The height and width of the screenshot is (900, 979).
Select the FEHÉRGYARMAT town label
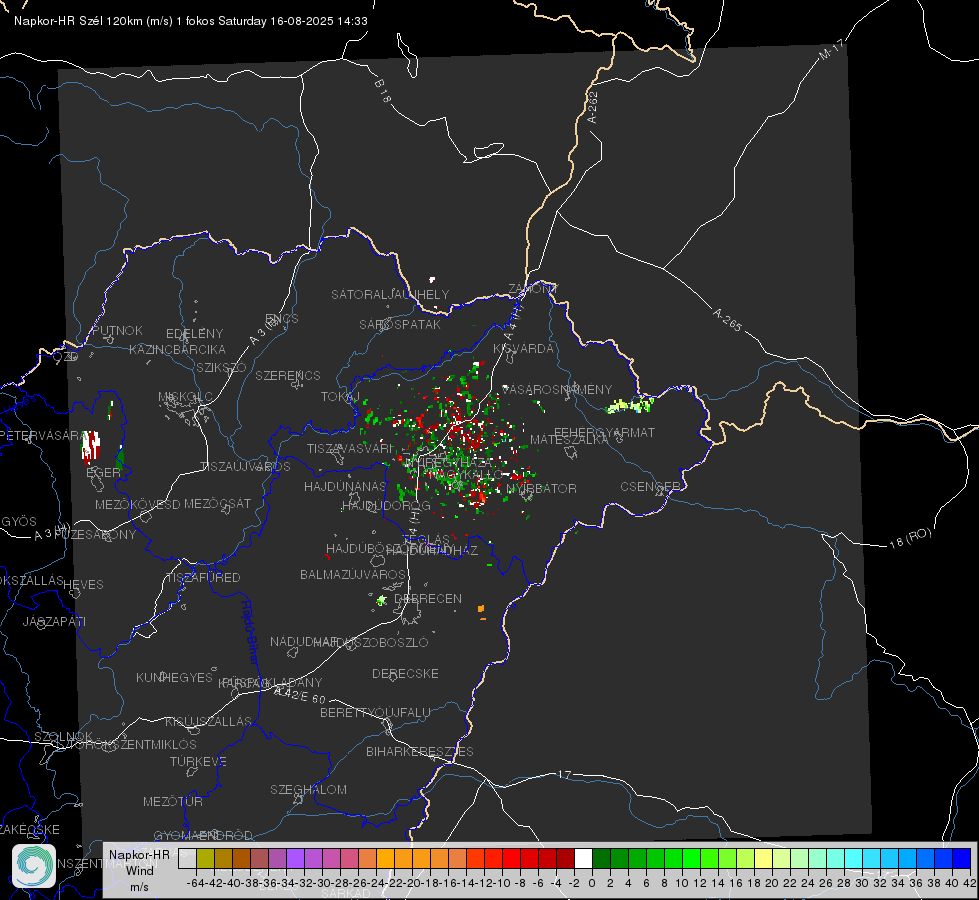604,432
